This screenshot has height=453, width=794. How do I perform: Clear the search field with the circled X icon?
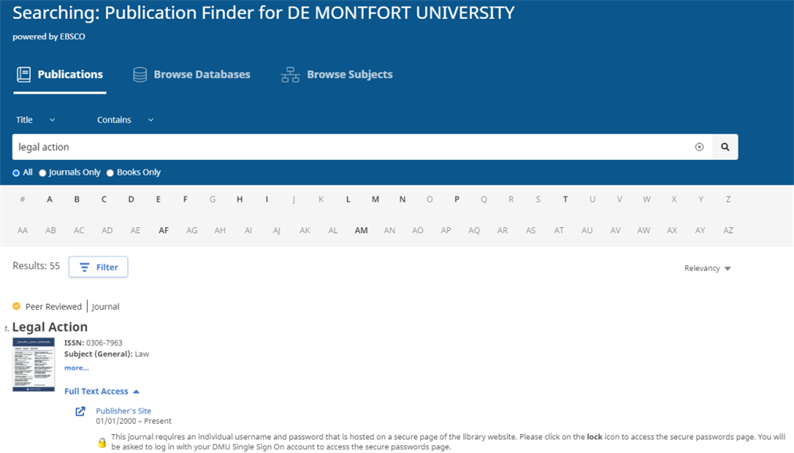tap(699, 147)
